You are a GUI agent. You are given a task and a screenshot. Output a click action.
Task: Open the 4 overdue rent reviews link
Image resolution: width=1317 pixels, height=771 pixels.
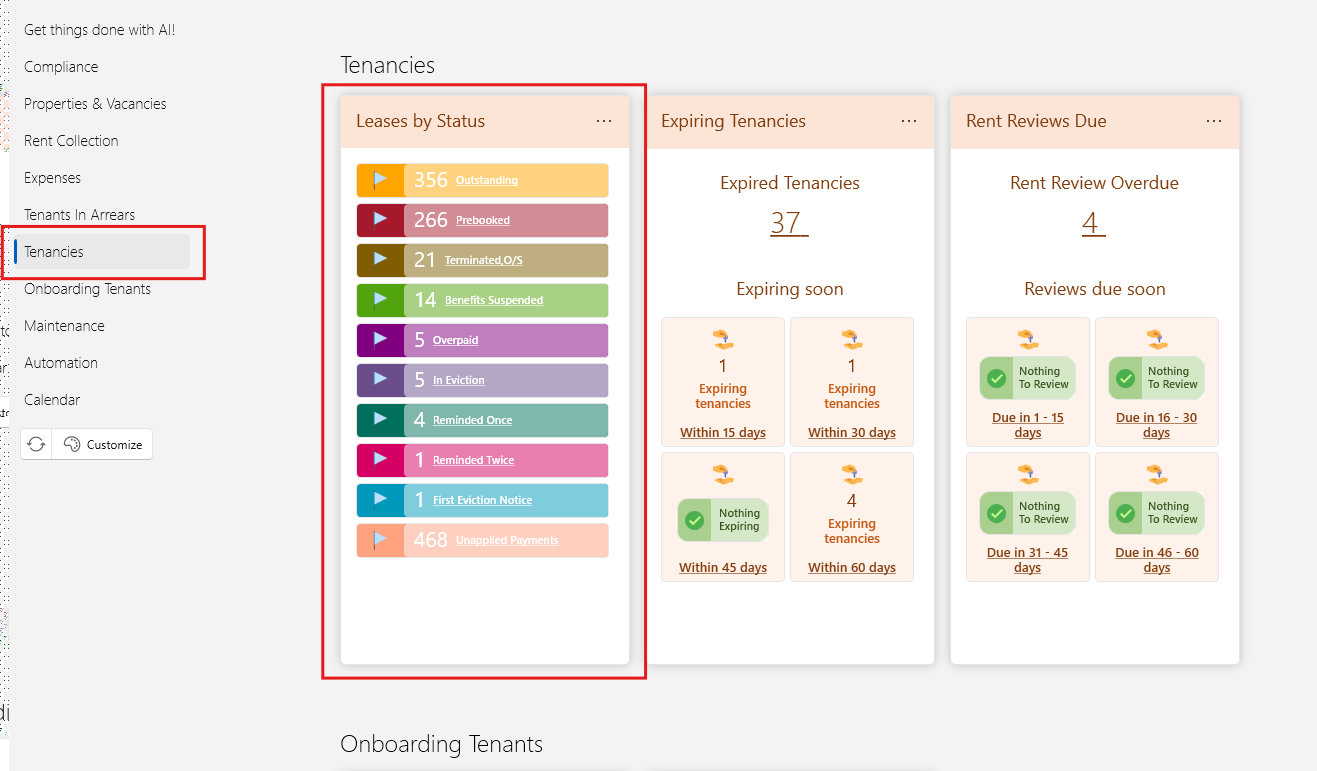[1093, 222]
